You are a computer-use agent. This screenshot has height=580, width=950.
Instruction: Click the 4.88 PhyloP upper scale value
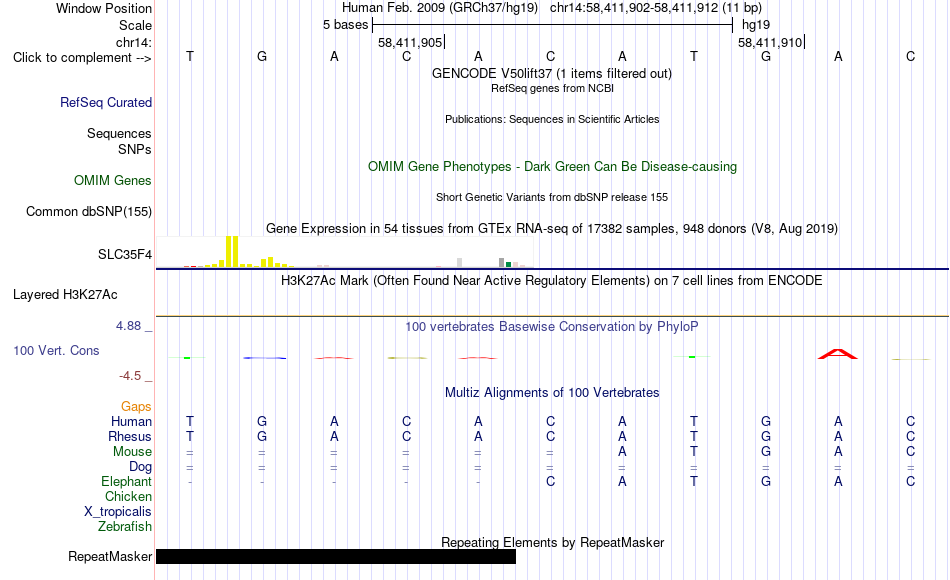(128, 326)
